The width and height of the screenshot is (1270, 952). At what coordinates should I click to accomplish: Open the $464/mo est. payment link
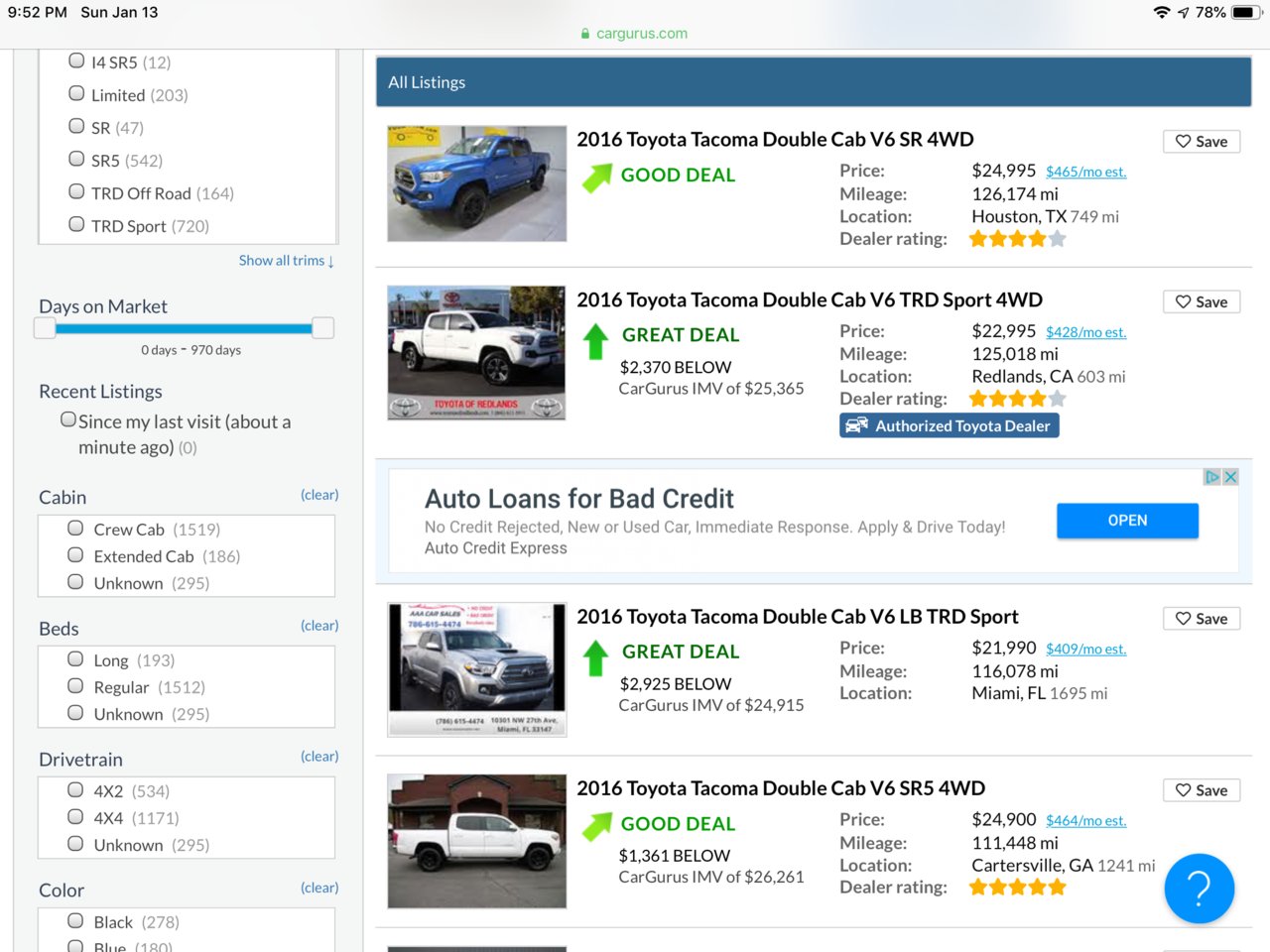pos(1086,821)
